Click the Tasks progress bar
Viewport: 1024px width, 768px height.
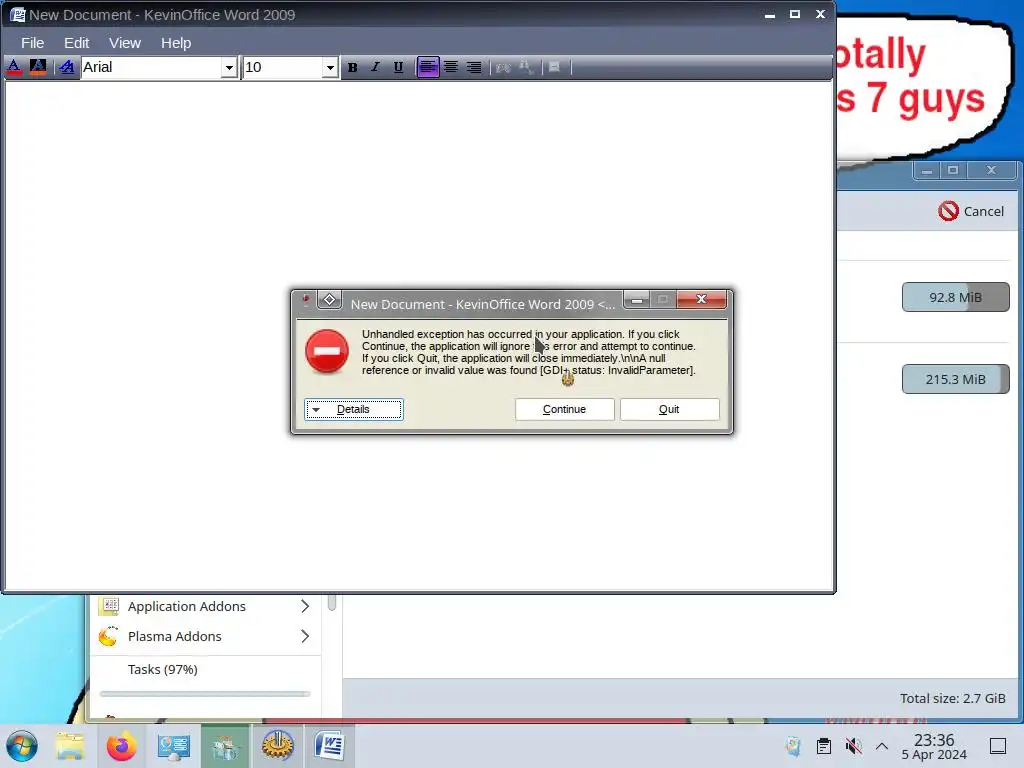pyautogui.click(x=205, y=694)
